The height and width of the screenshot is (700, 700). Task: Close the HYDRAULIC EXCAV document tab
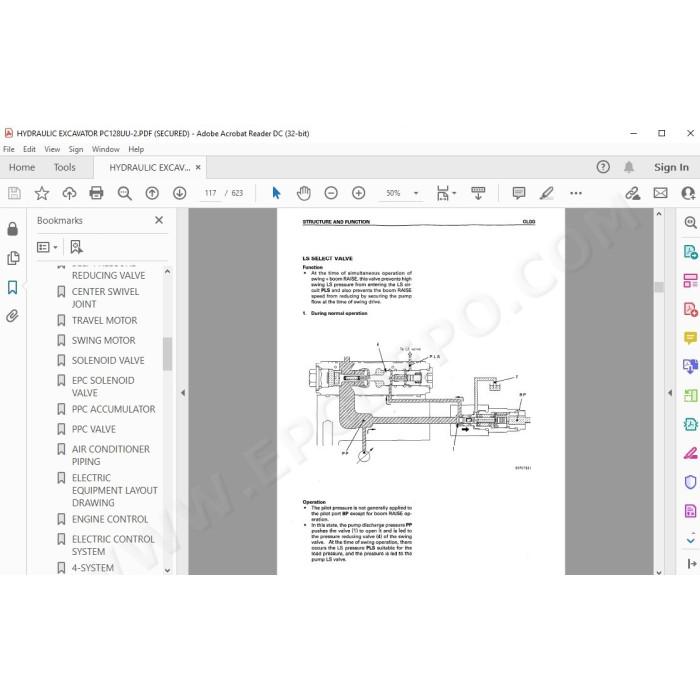pyautogui.click(x=198, y=167)
